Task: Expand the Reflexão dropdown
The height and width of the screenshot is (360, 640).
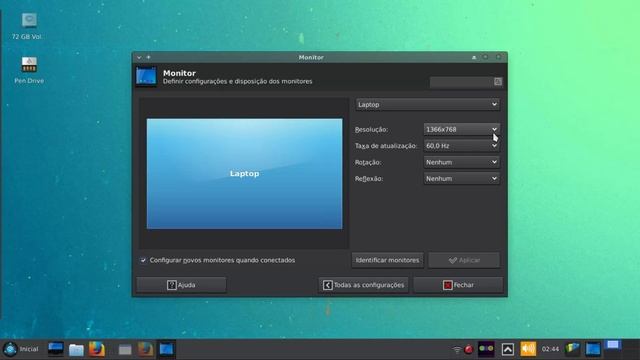Action: (462, 178)
